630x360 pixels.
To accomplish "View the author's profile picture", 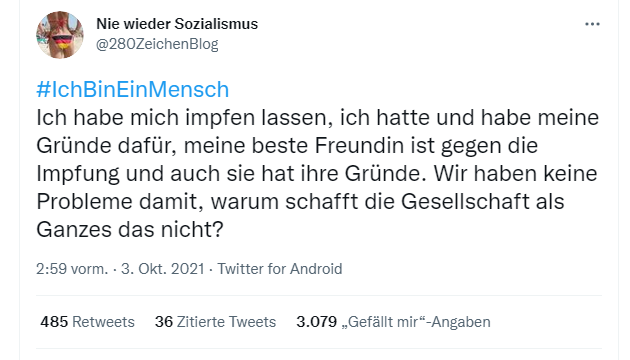I will pos(60,35).
